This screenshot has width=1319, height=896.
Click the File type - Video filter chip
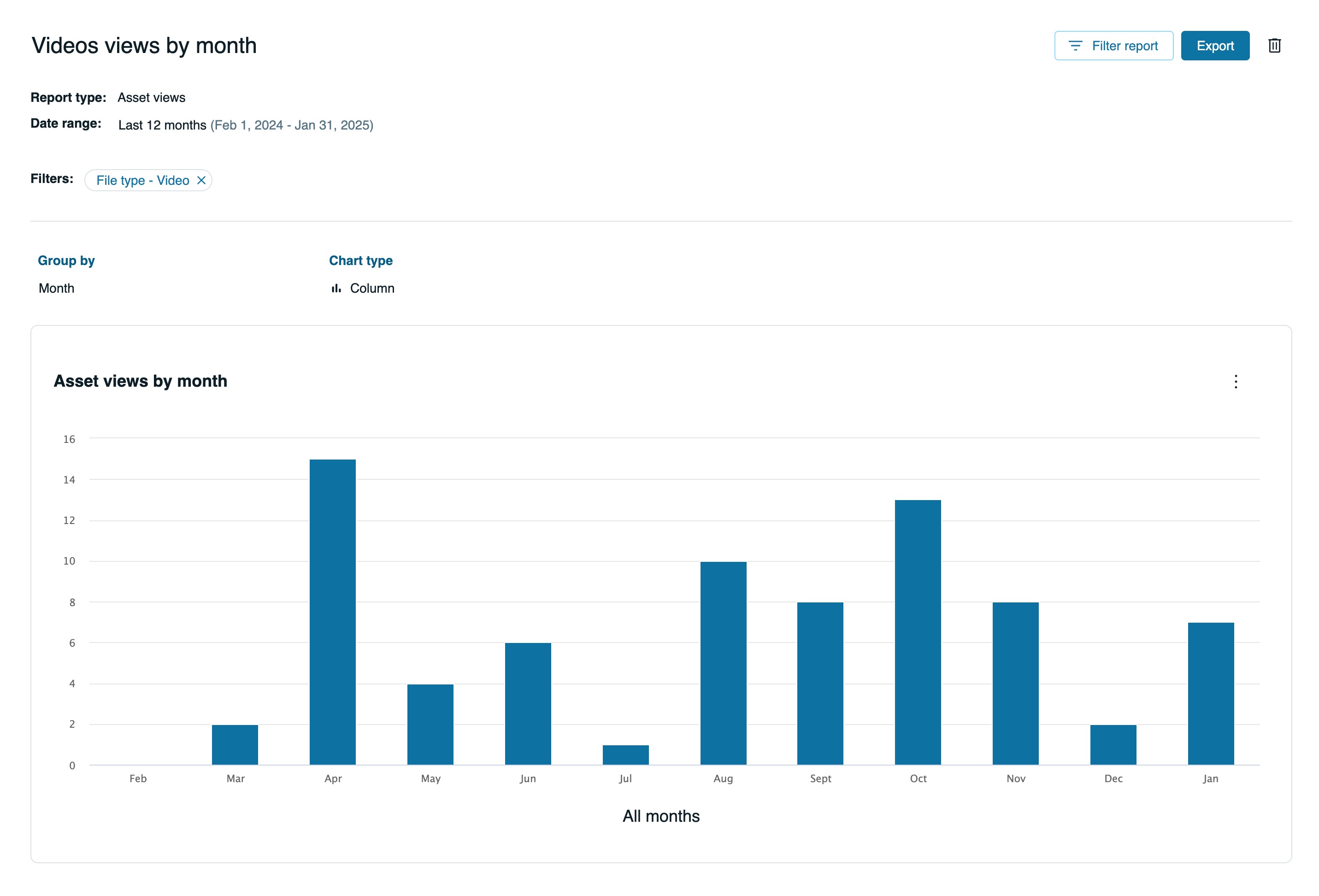[x=148, y=181]
